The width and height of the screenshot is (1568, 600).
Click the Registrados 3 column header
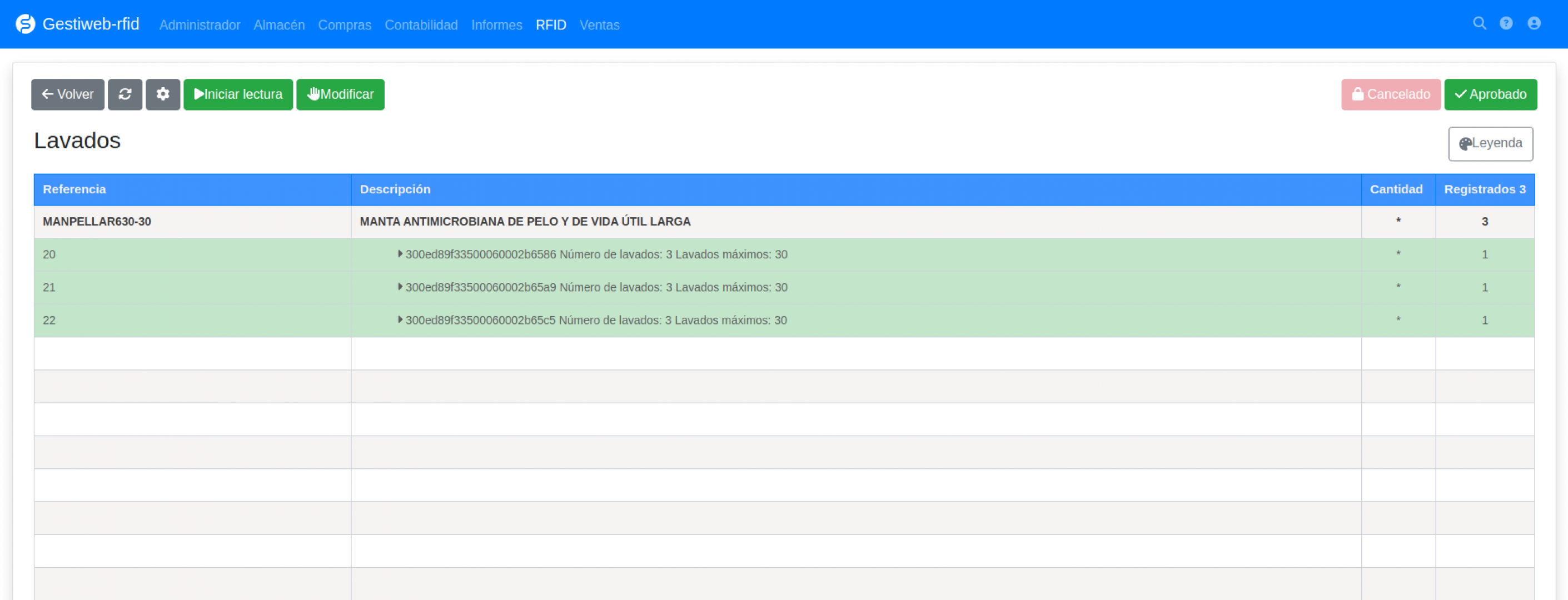(1485, 189)
